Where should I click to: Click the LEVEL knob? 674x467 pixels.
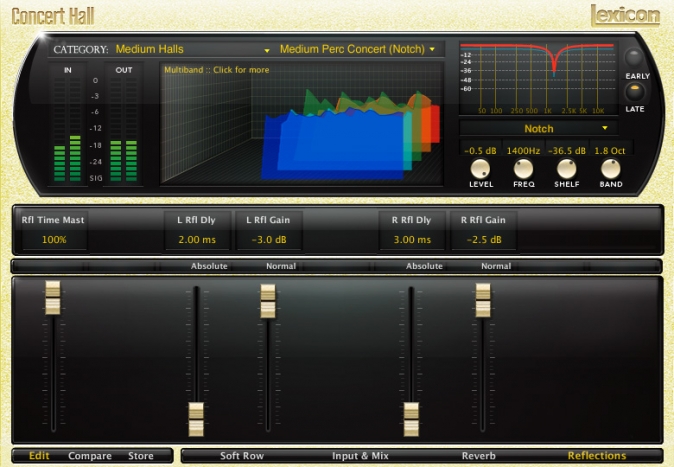click(480, 169)
